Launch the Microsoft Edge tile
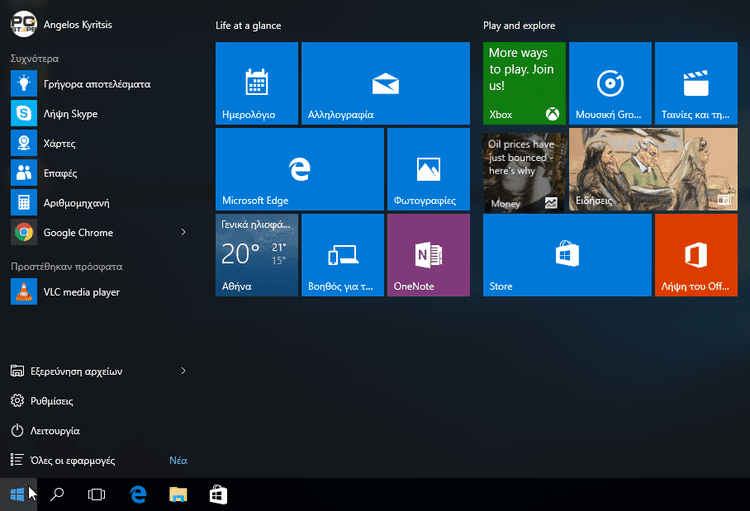 point(300,169)
